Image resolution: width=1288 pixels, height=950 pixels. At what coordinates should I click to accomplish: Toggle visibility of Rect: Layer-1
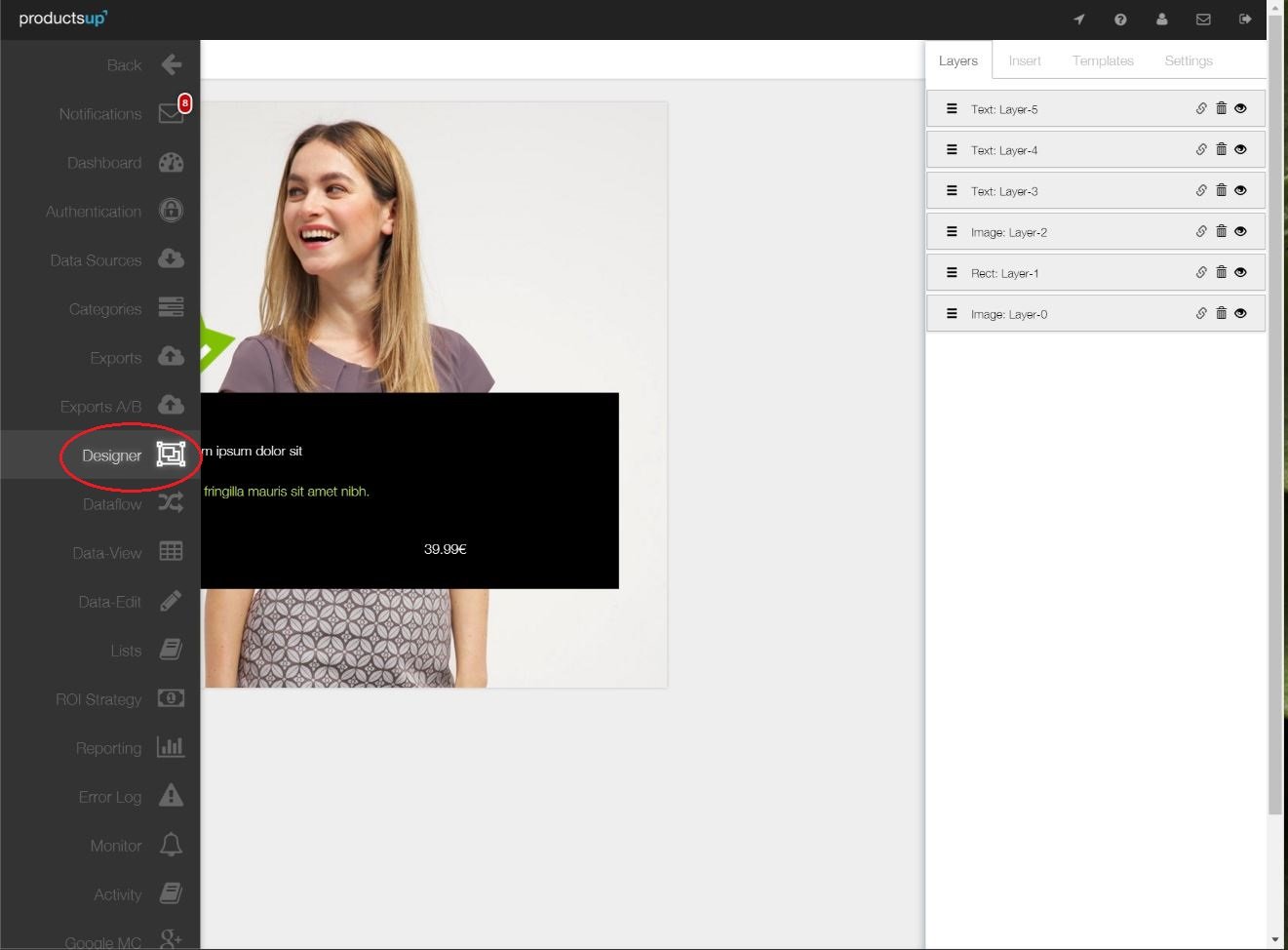click(1239, 272)
